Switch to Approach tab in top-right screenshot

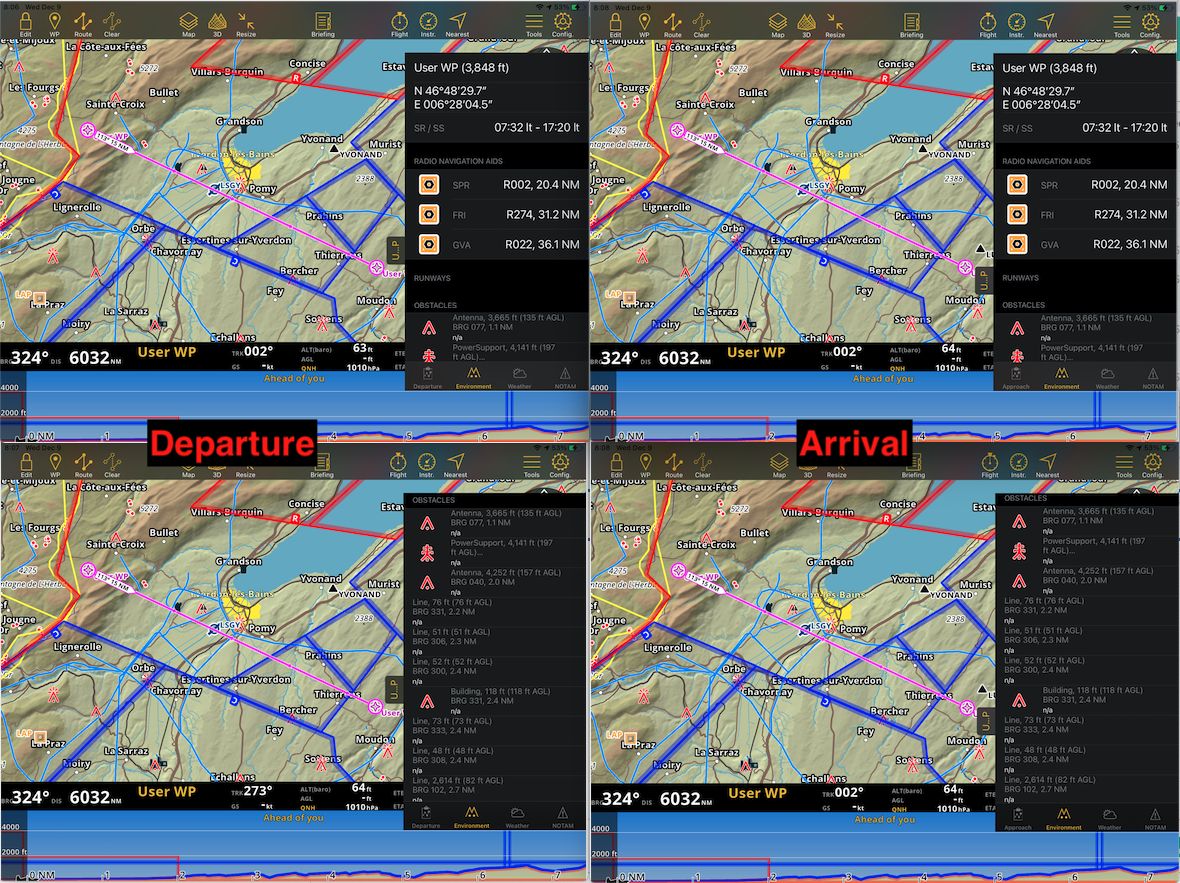pyautogui.click(x=1016, y=376)
